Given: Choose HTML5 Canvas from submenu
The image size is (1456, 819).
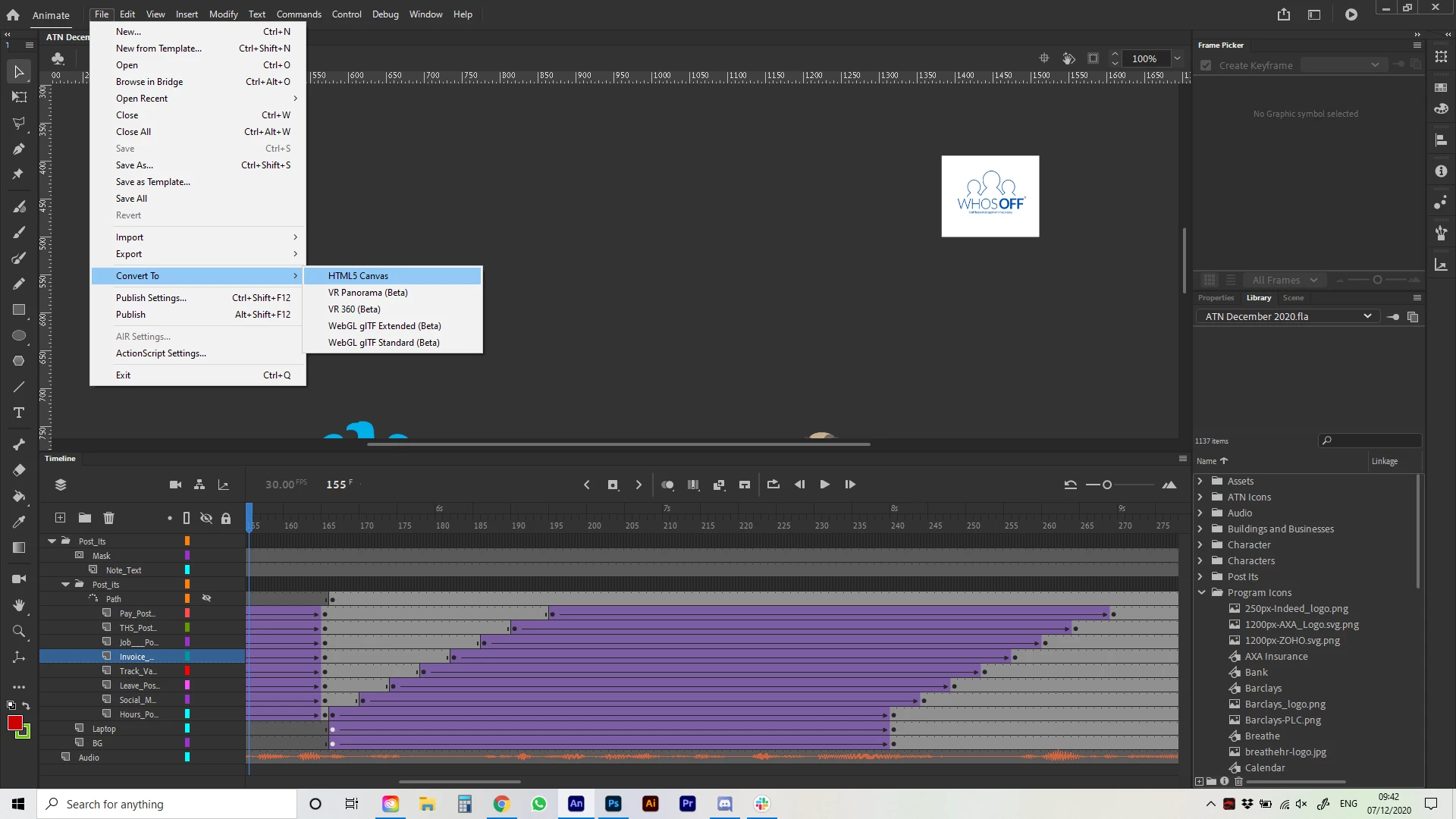Looking at the screenshot, I should pyautogui.click(x=358, y=276).
